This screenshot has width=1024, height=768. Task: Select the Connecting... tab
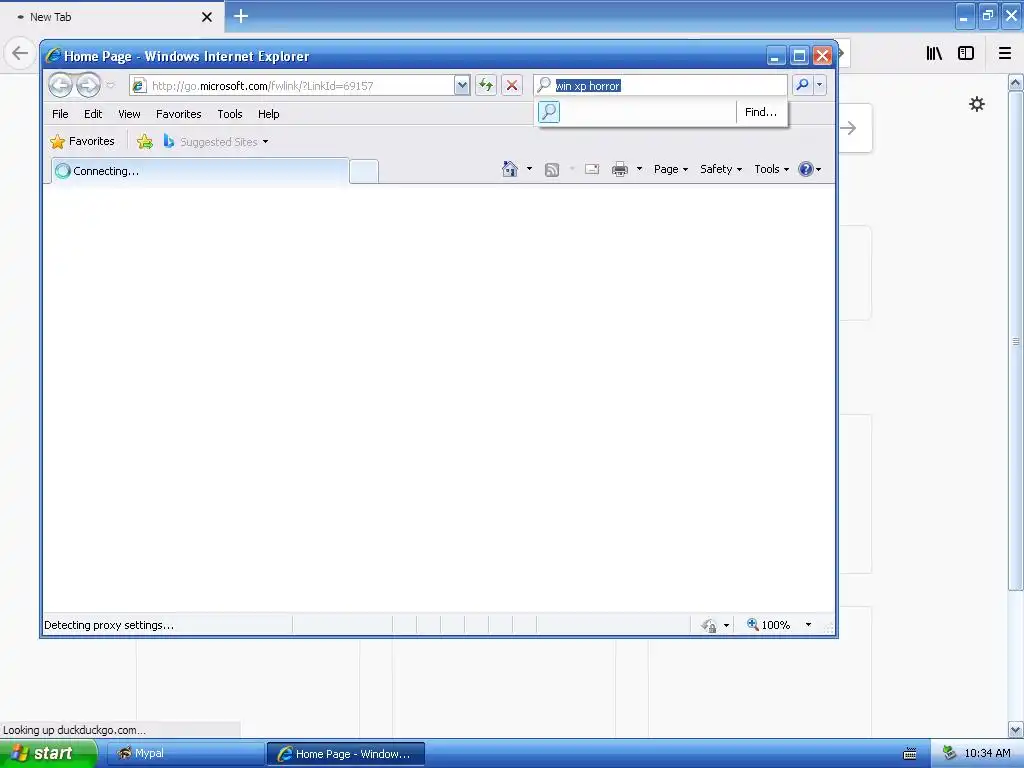click(x=200, y=171)
